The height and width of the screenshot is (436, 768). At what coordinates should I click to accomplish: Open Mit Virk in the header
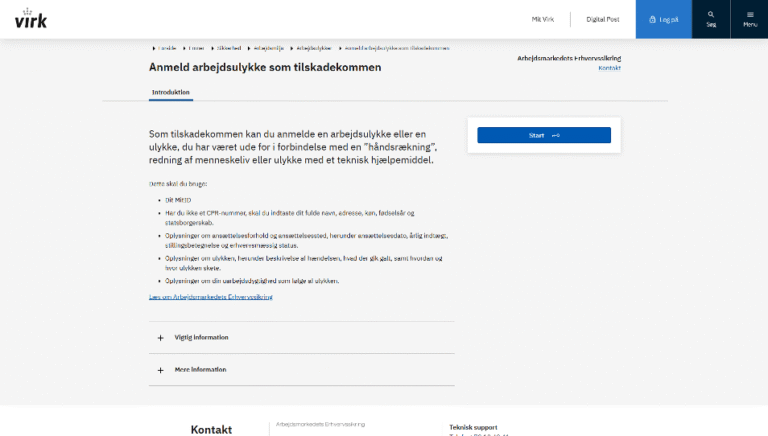542,19
